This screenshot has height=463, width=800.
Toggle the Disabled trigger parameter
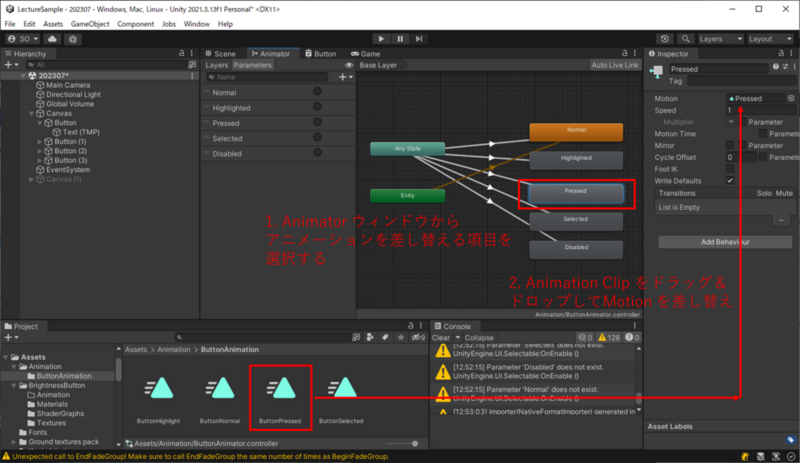tap(317, 153)
